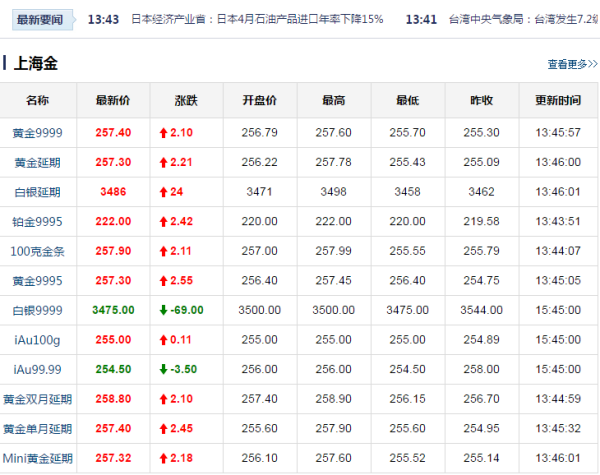Click the red up arrow in 100克金条 row
Image resolution: width=600 pixels, height=475 pixels.
[x=163, y=251]
